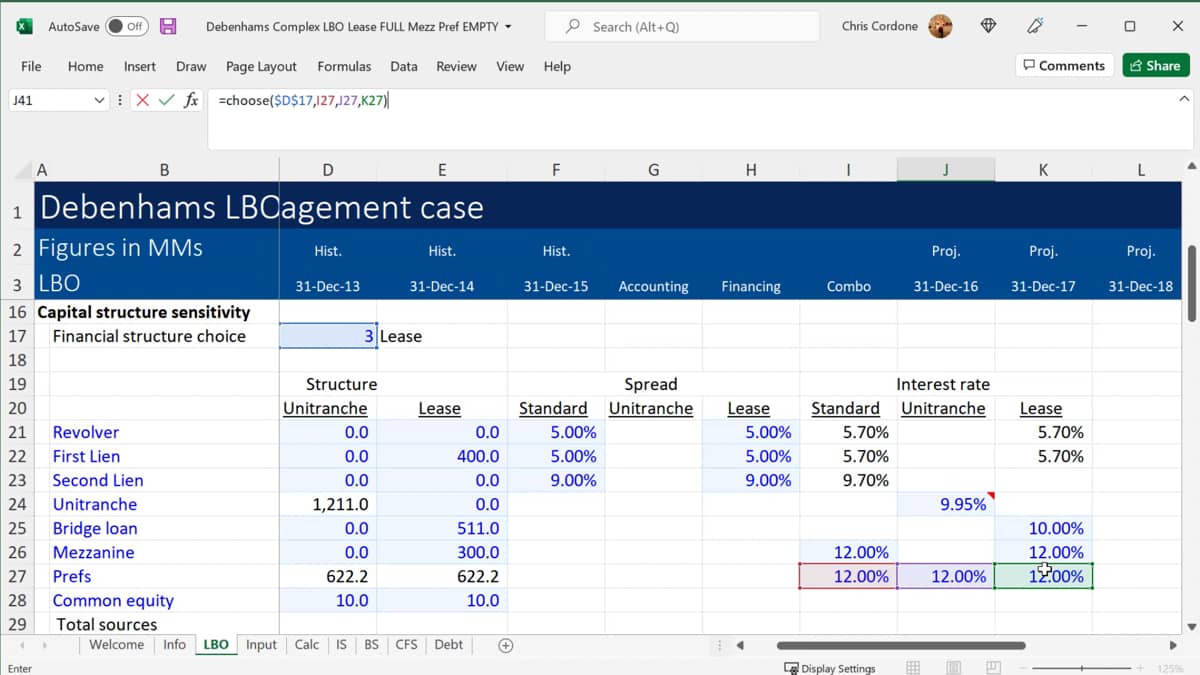The height and width of the screenshot is (675, 1200).
Task: Click the Comments button
Action: click(1064, 66)
